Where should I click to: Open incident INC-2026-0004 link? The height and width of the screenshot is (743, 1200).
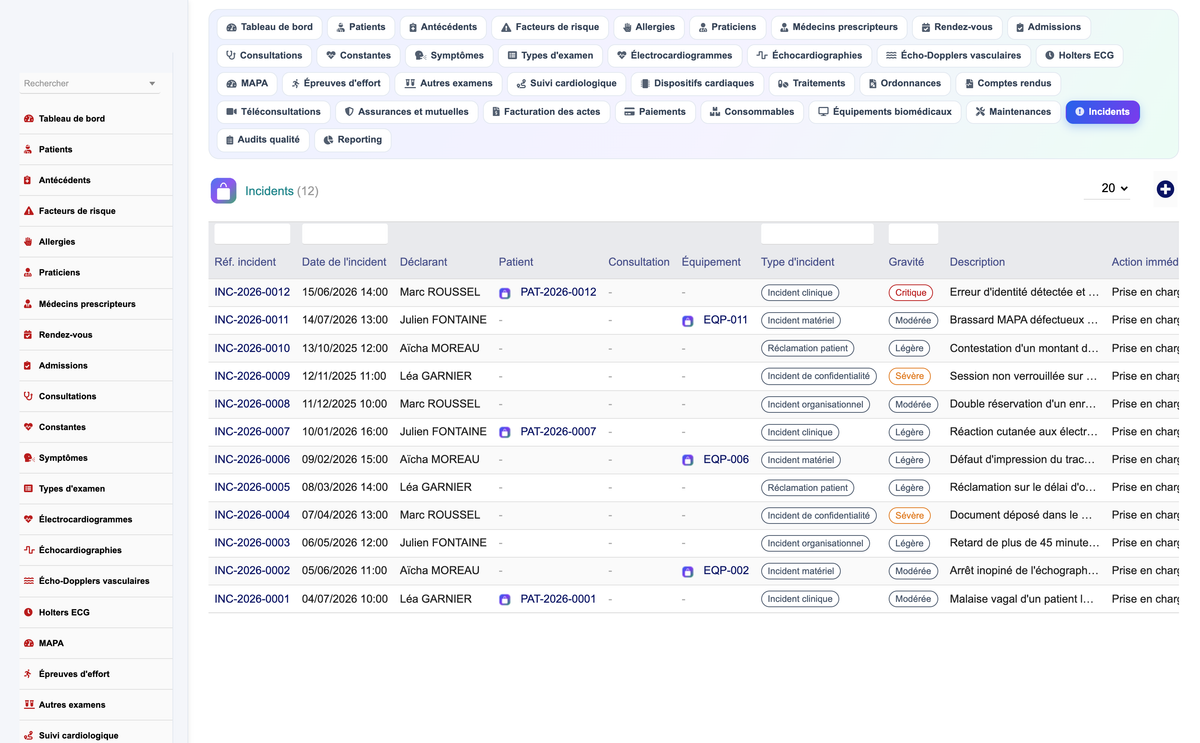coord(252,515)
